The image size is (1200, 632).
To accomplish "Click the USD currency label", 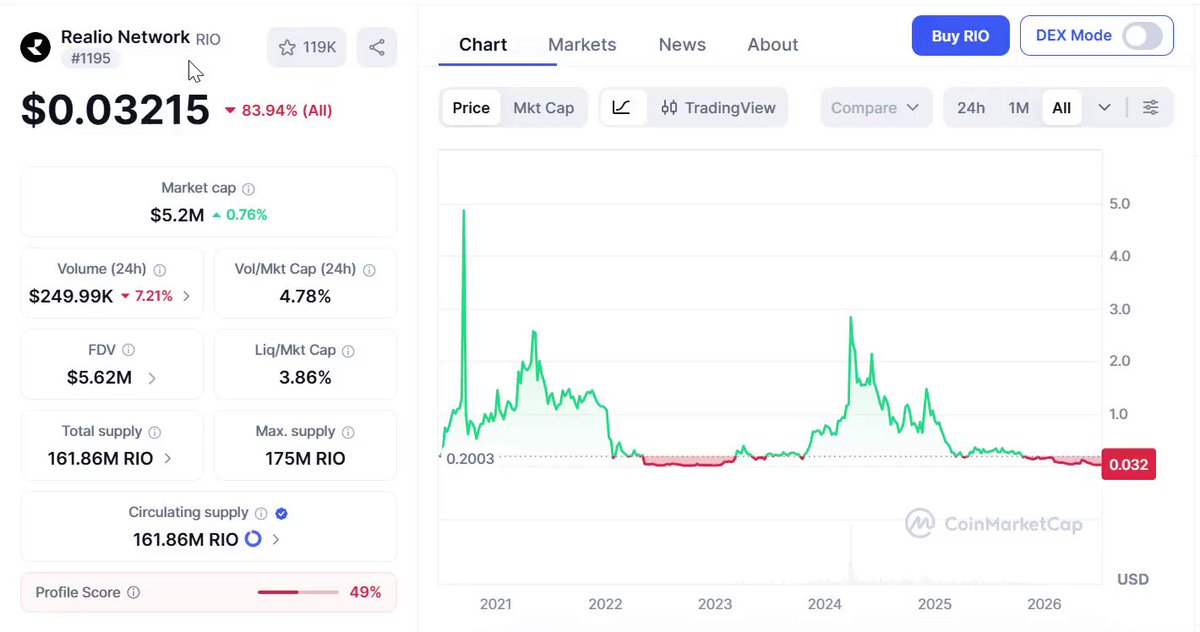I will click(x=1133, y=579).
